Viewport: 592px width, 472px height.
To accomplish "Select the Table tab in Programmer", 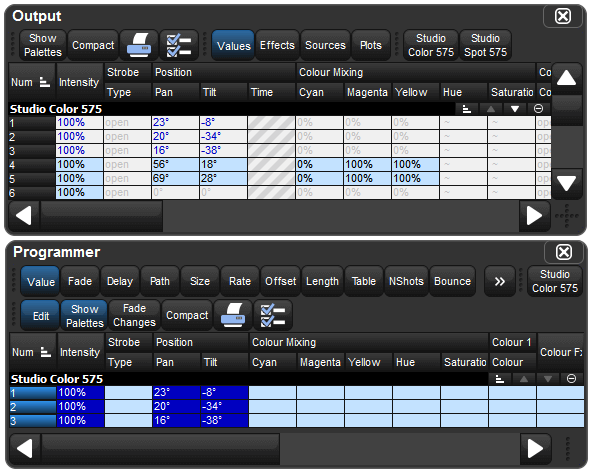I will tap(364, 281).
